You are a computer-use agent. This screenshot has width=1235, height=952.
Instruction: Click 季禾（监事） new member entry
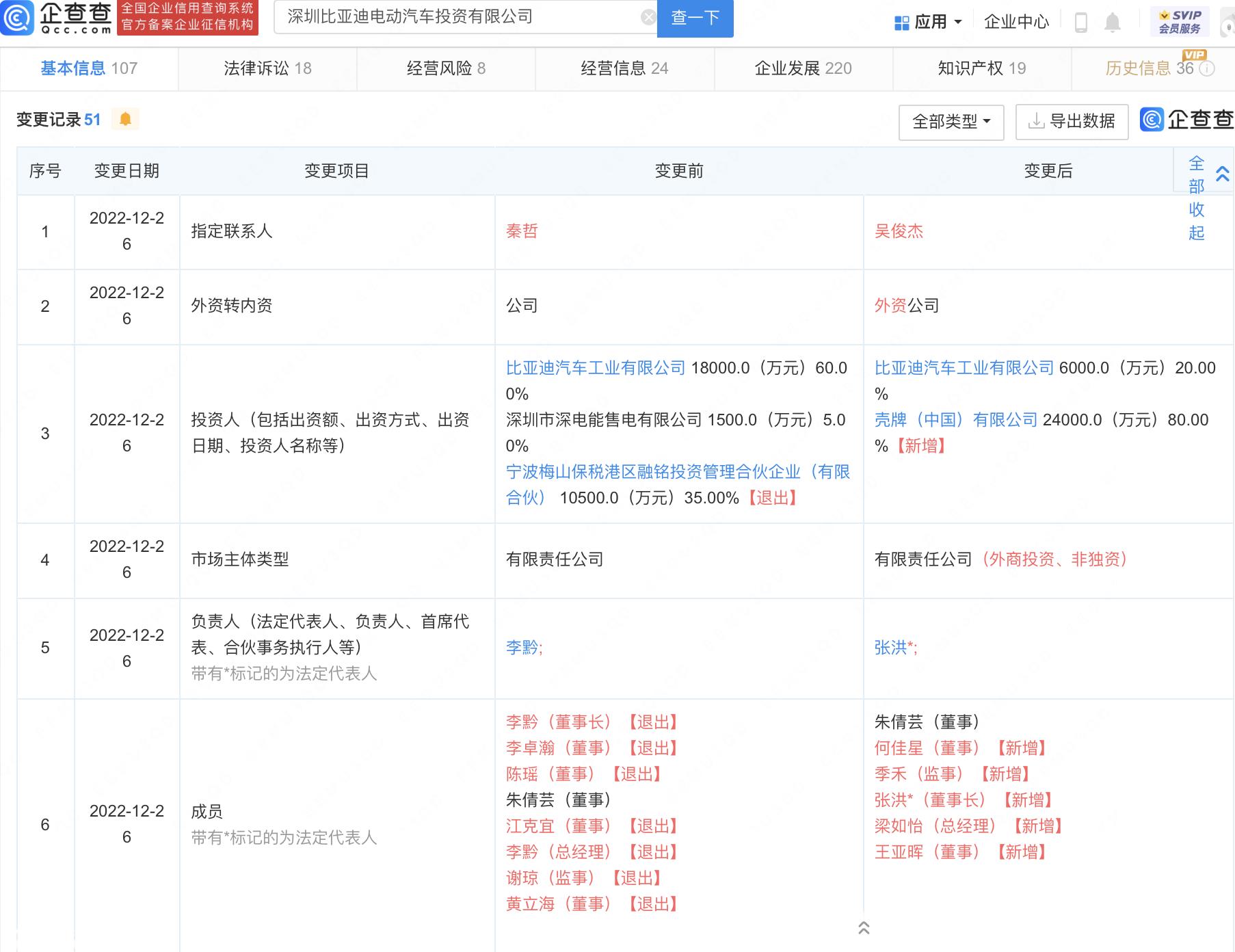953,774
